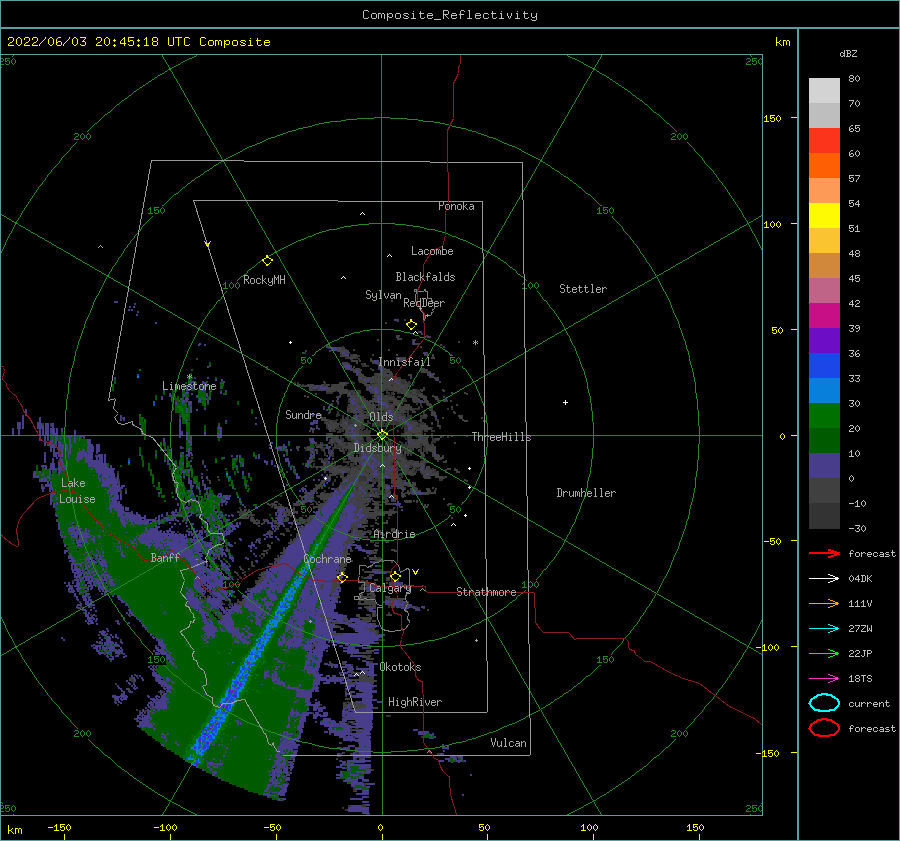Click the radar site diamond at map center
This screenshot has width=900, height=841.
pyautogui.click(x=382, y=435)
